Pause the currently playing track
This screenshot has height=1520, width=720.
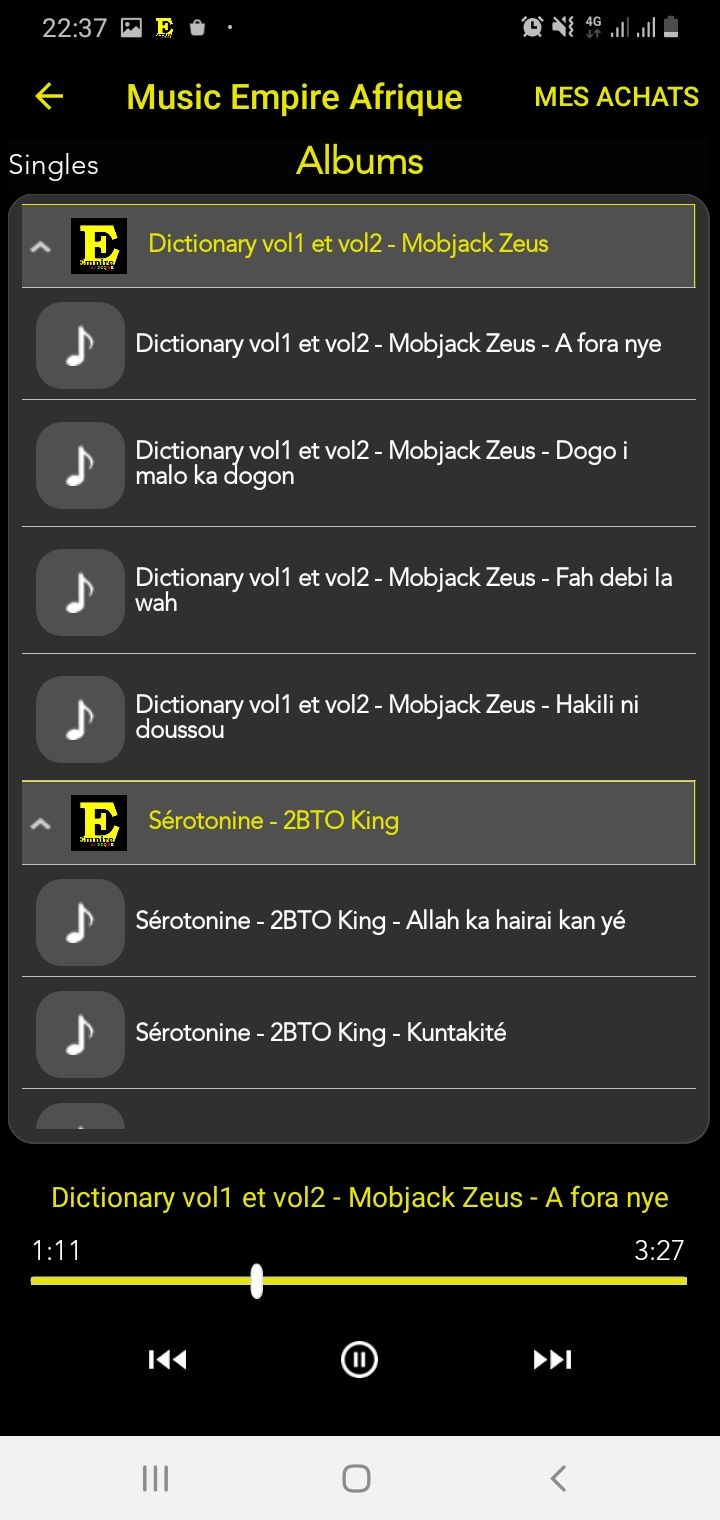click(x=359, y=1359)
